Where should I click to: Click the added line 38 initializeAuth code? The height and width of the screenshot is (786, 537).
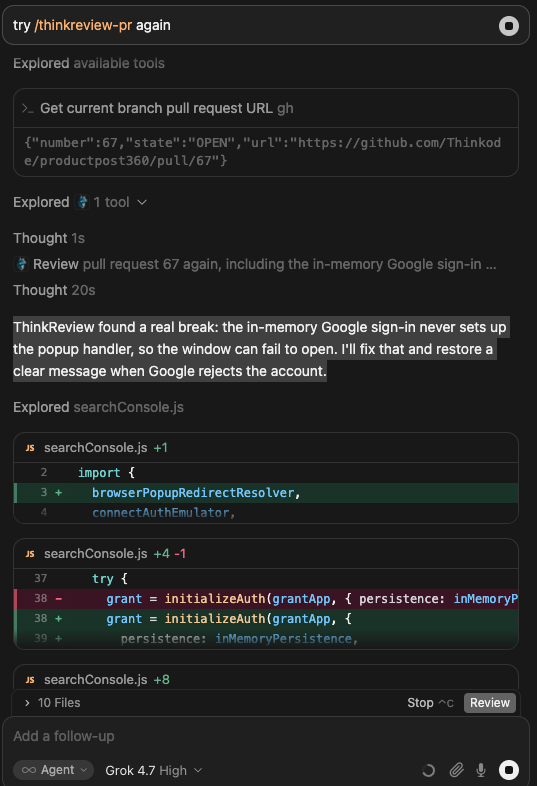coord(266,619)
